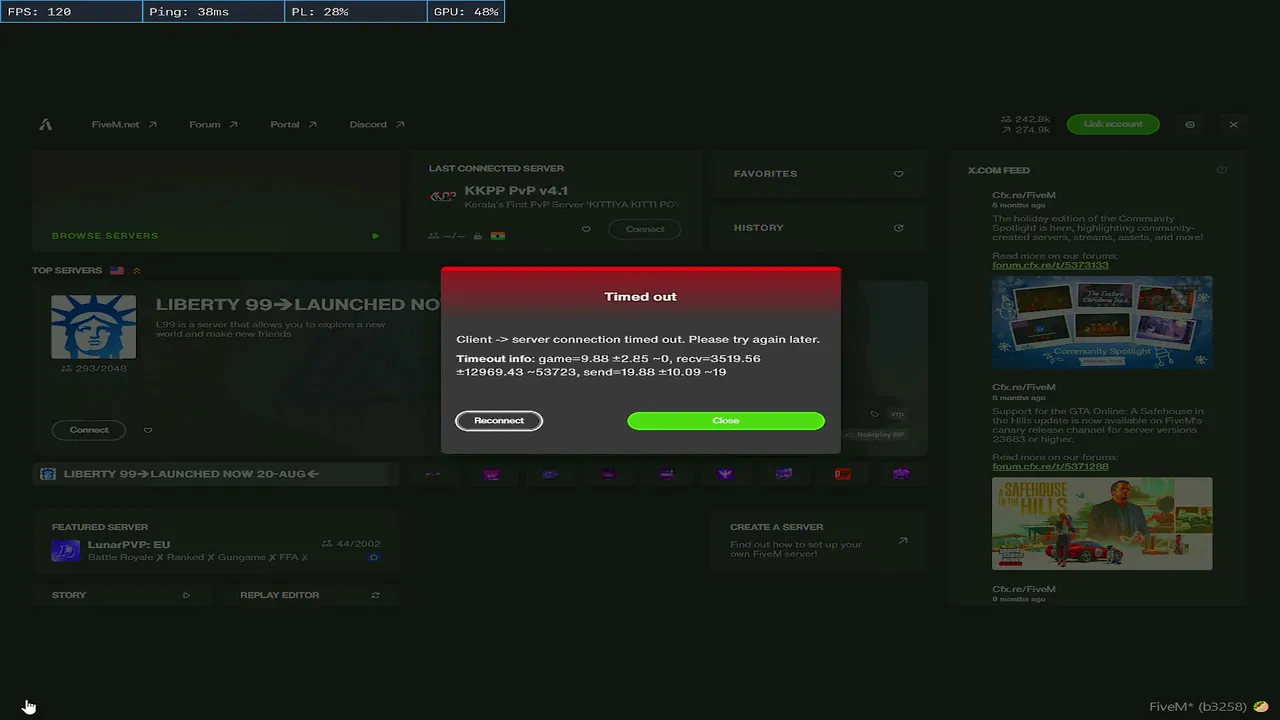Open the Create a Server card
Image resolution: width=1280 pixels, height=720 pixels.
(x=819, y=541)
